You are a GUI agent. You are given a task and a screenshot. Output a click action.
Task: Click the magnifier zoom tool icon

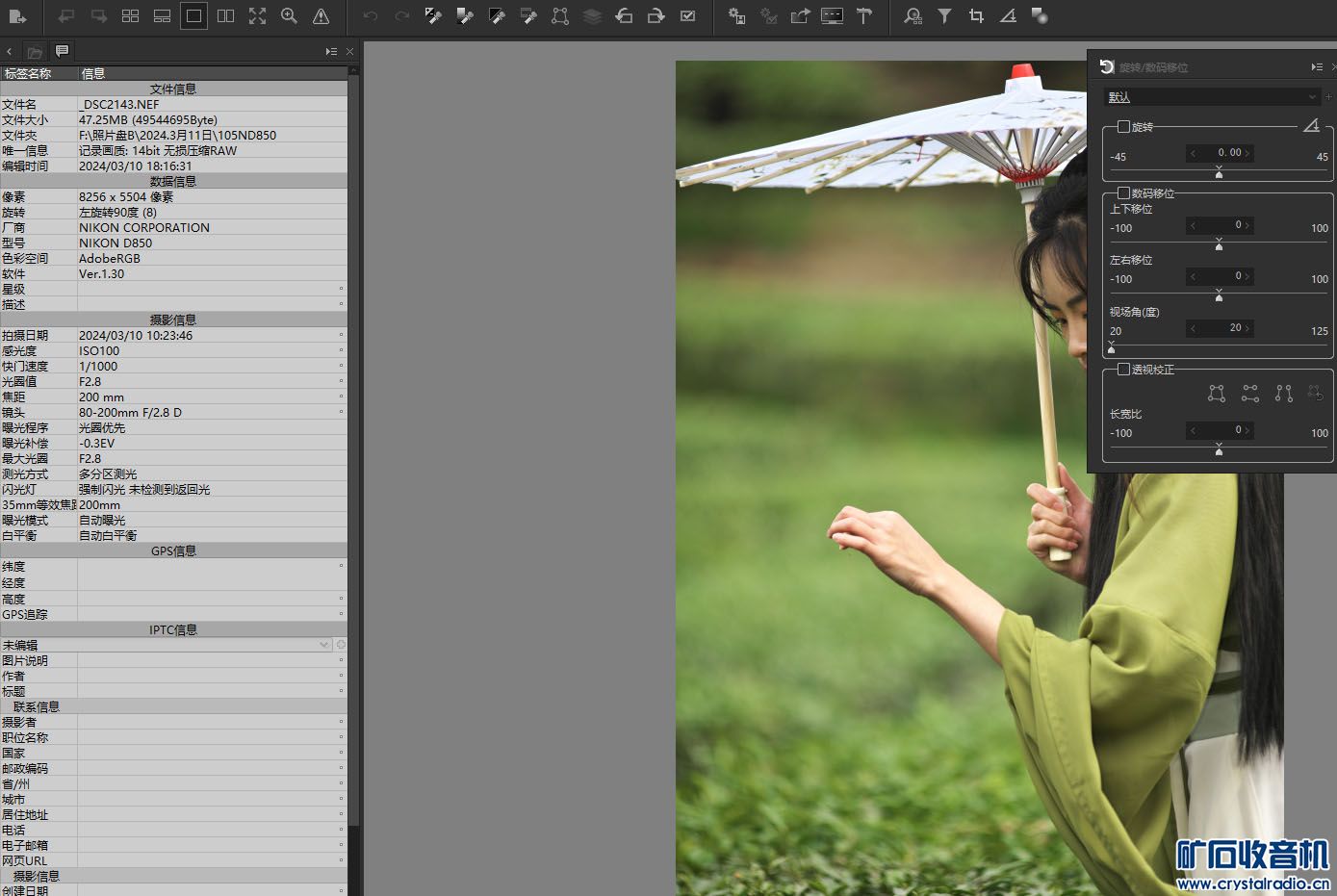coord(289,16)
